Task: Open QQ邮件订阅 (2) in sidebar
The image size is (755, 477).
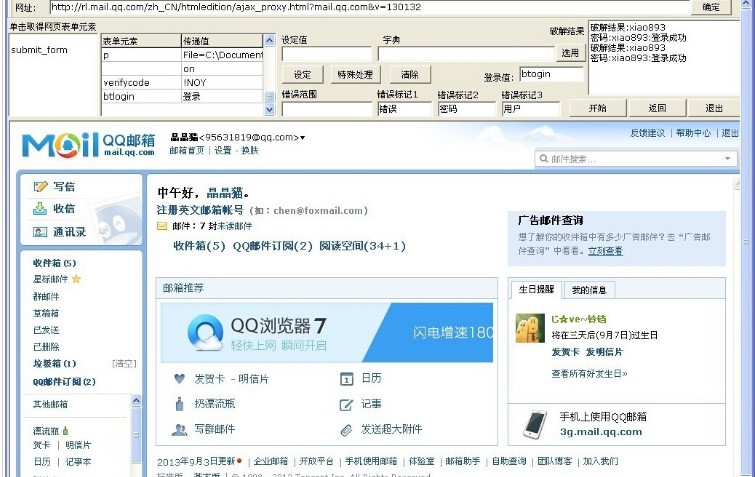Action: (x=64, y=382)
